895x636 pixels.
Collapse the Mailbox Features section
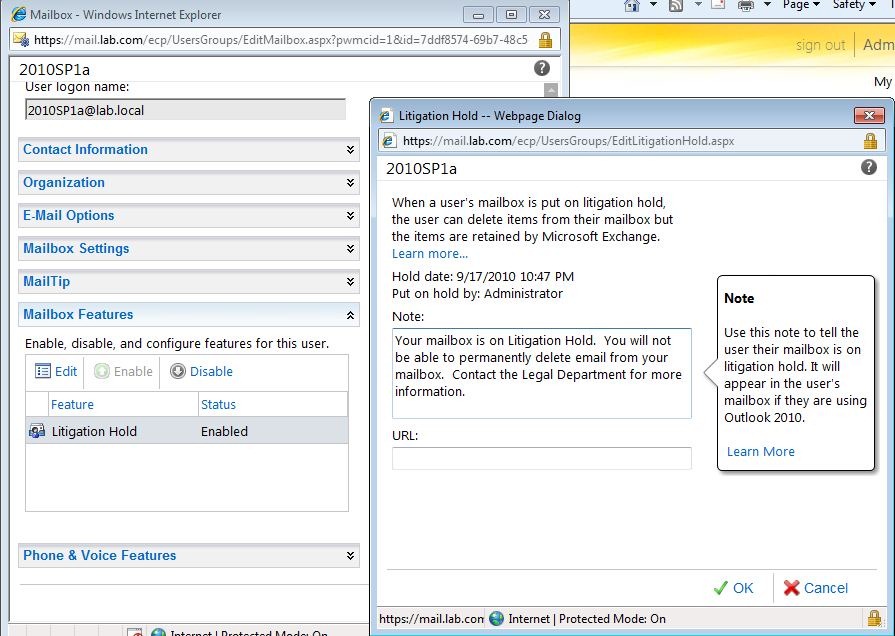coord(189,315)
